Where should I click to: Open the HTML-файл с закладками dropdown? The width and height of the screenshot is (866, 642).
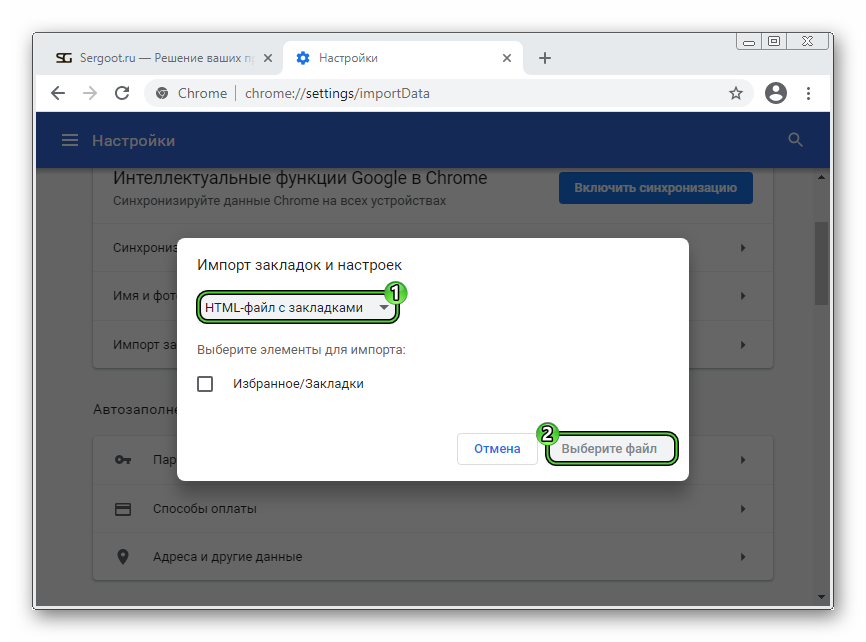[x=297, y=307]
